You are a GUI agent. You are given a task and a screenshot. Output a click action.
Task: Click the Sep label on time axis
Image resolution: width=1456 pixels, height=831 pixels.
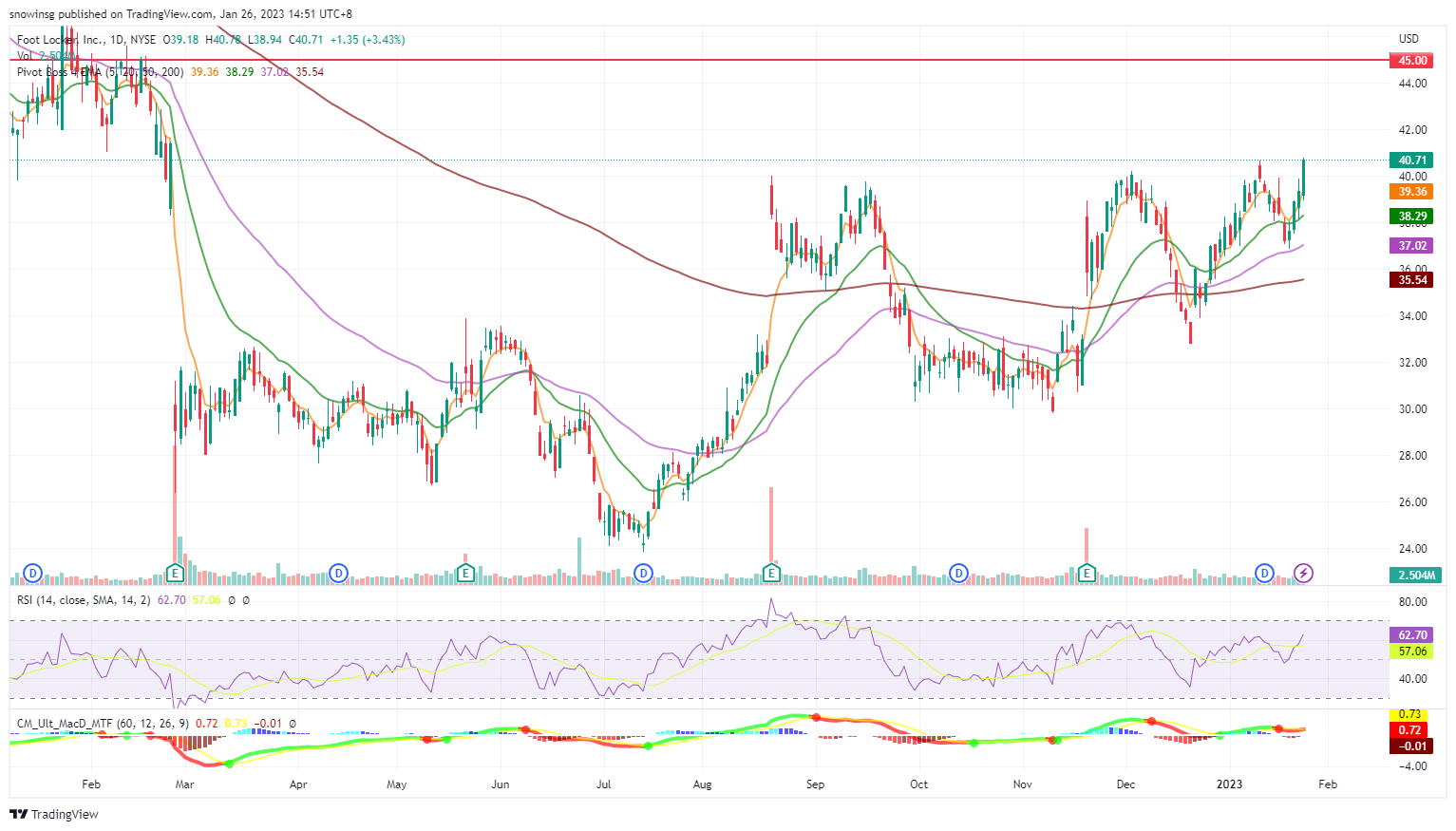coord(815,784)
